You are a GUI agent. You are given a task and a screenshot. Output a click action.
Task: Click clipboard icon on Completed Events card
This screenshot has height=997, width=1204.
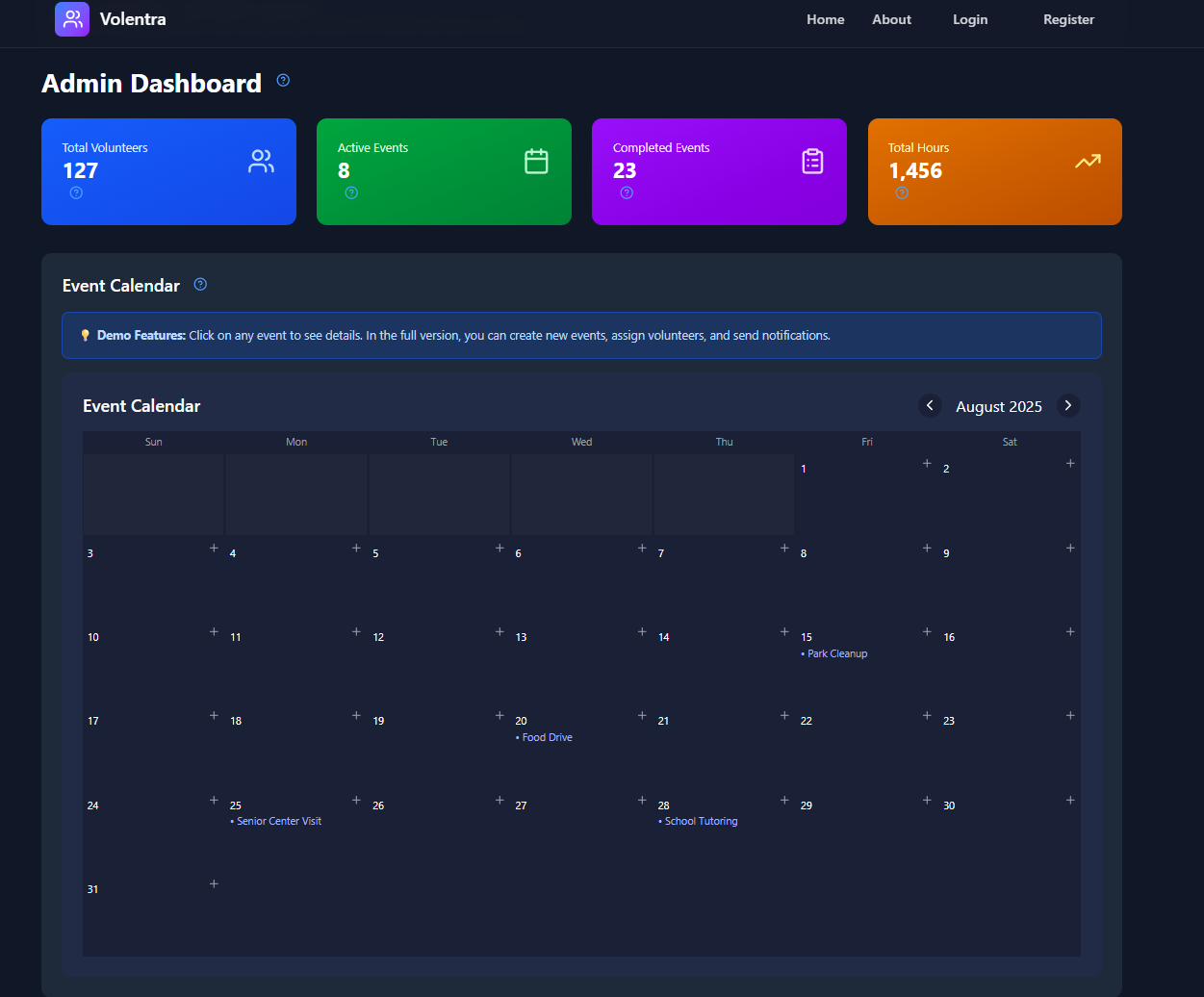[x=812, y=162]
